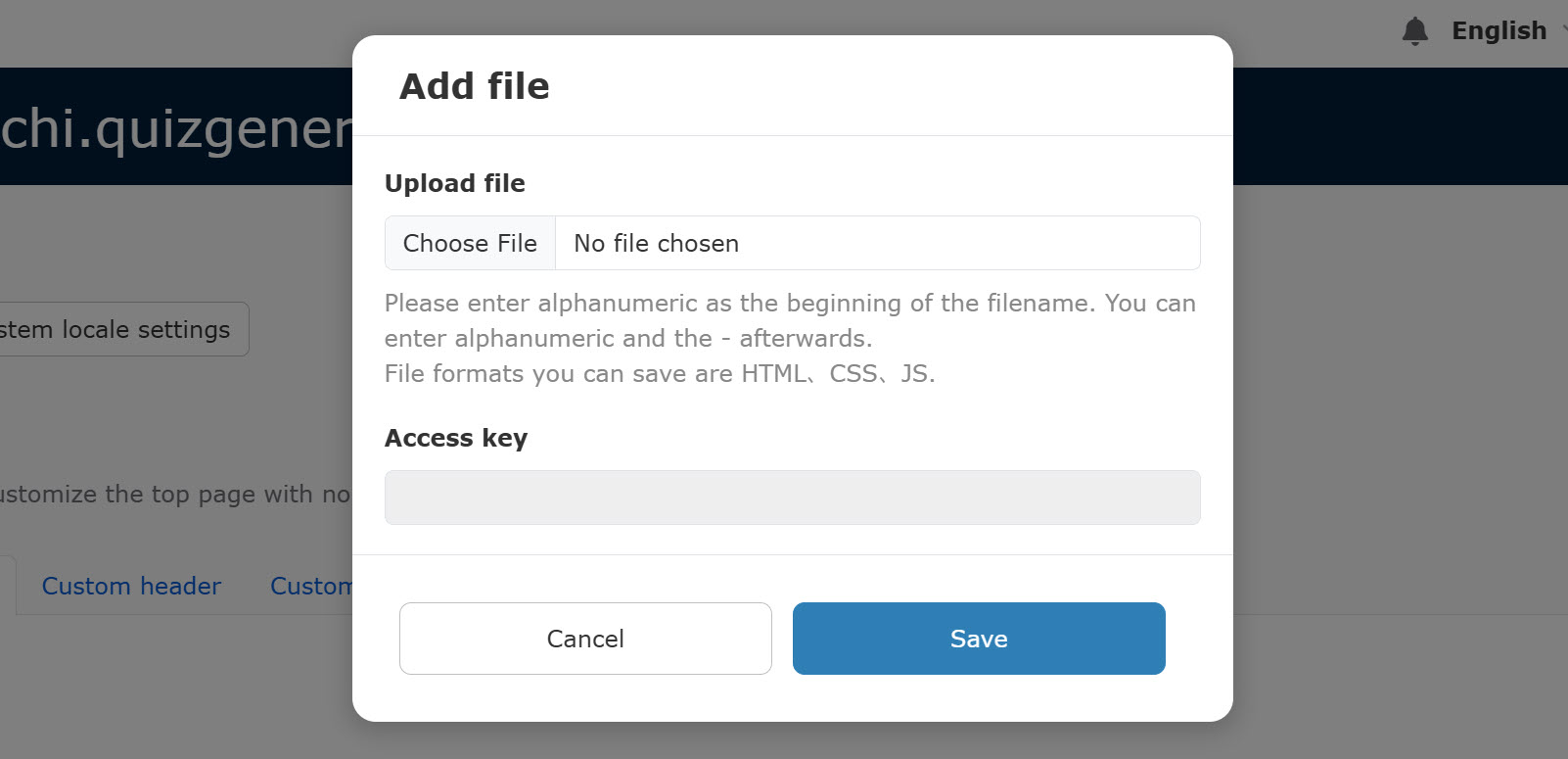Open the system locale settings button
Image resolution: width=1568 pixels, height=759 pixels.
pyautogui.click(x=117, y=329)
